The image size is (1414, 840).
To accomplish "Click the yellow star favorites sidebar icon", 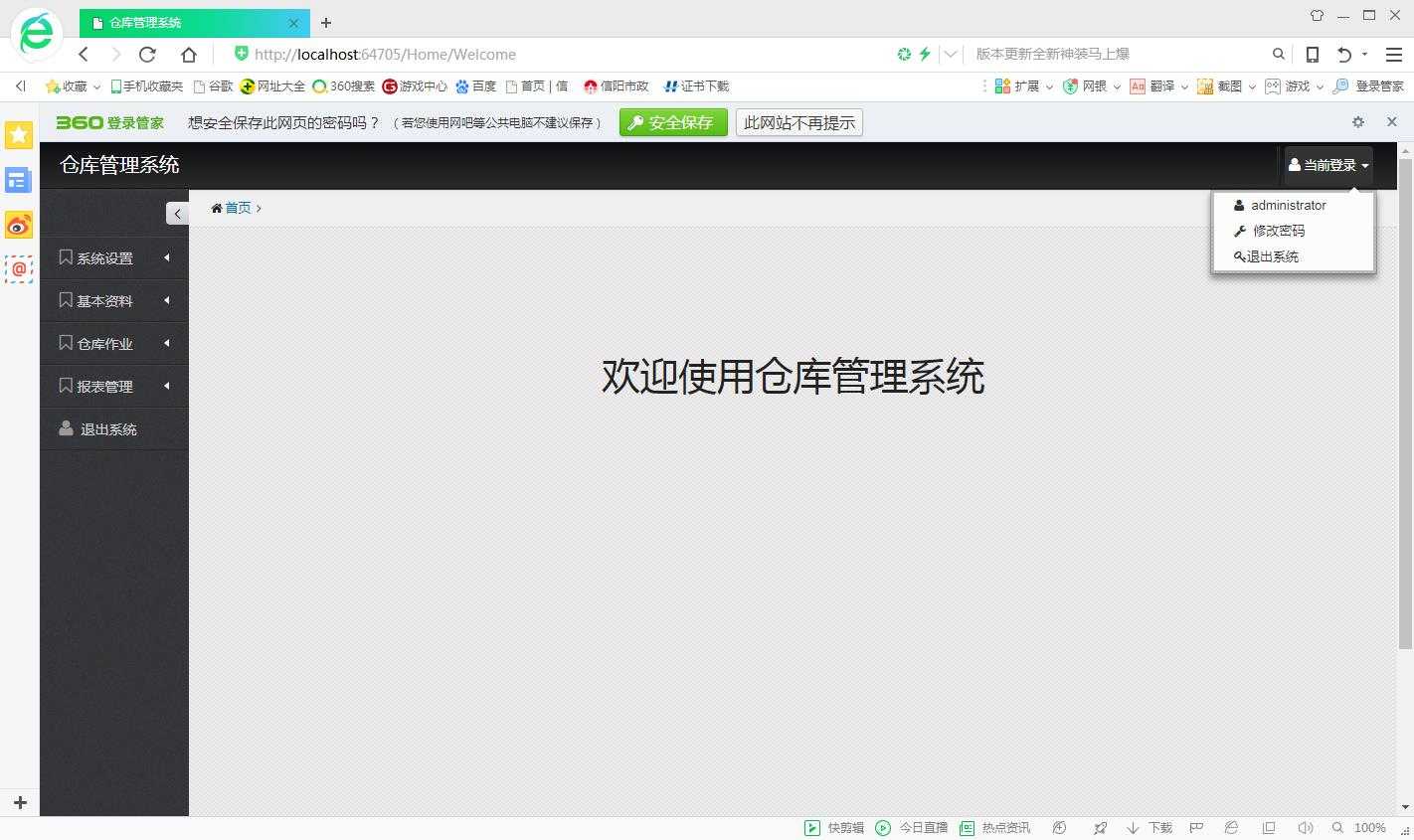I will click(x=19, y=134).
